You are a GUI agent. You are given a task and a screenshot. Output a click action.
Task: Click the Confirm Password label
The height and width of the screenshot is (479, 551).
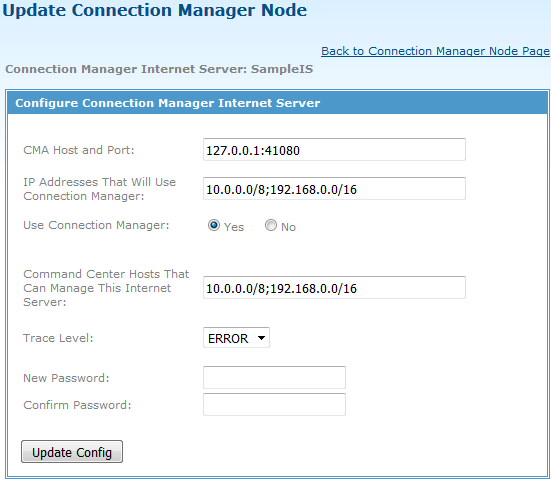pyautogui.click(x=77, y=405)
